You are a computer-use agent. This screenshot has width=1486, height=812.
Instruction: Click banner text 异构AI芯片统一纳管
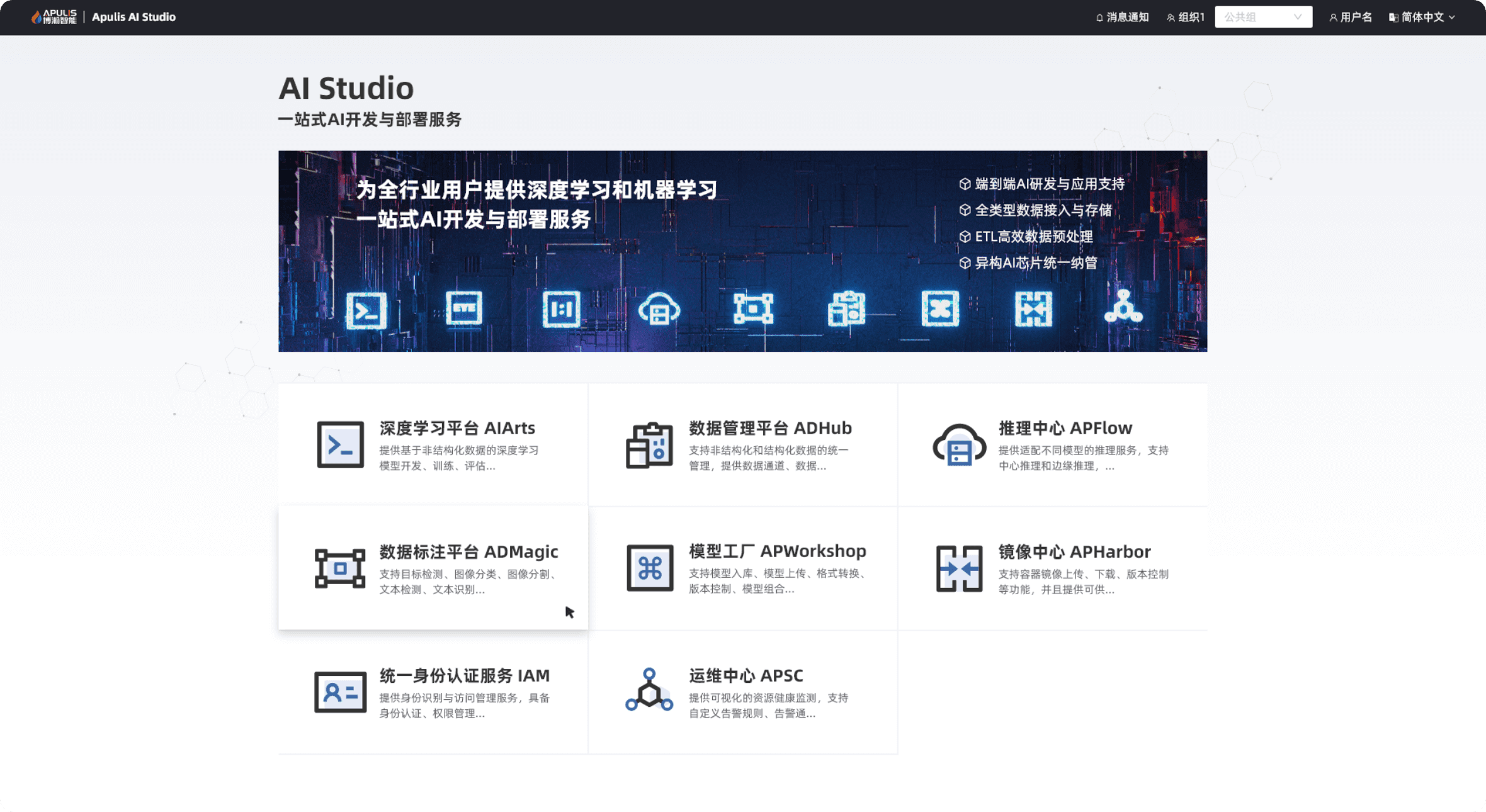click(x=1036, y=263)
